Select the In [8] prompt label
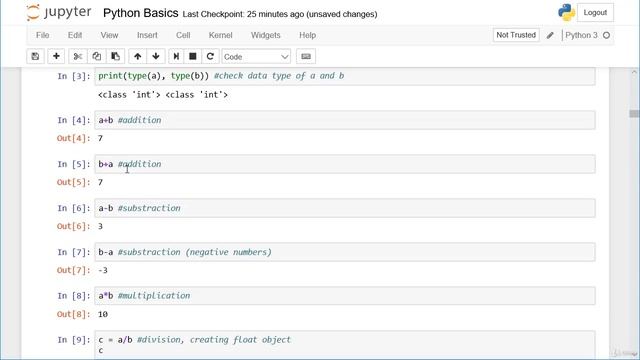 click(74, 296)
